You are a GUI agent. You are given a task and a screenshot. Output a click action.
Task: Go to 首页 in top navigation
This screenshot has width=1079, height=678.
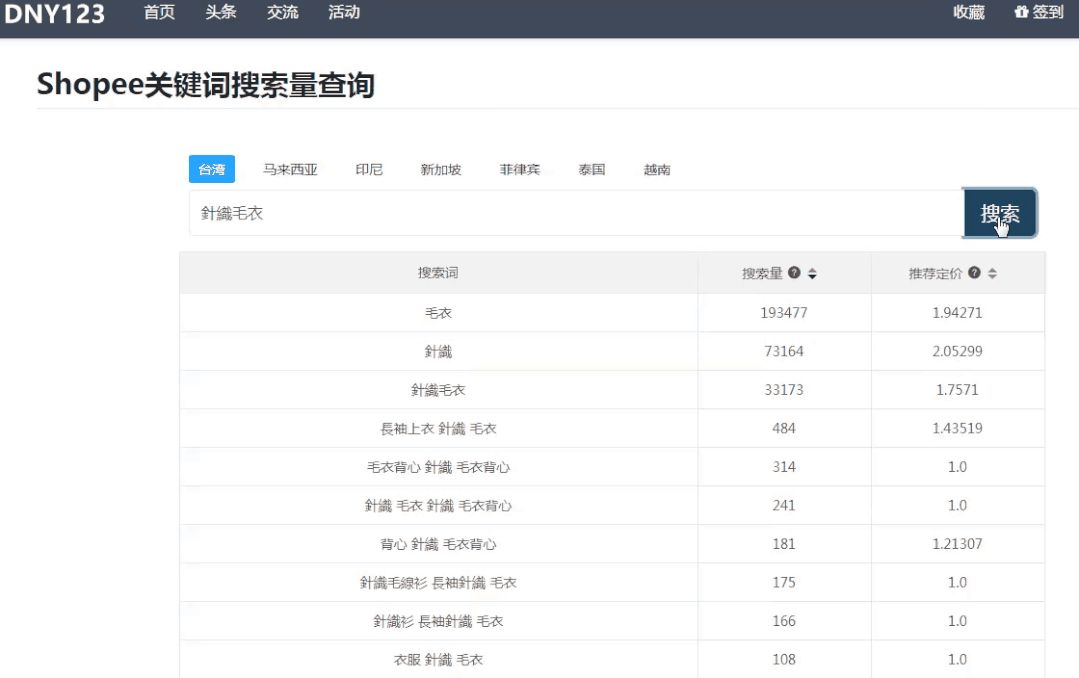point(159,12)
